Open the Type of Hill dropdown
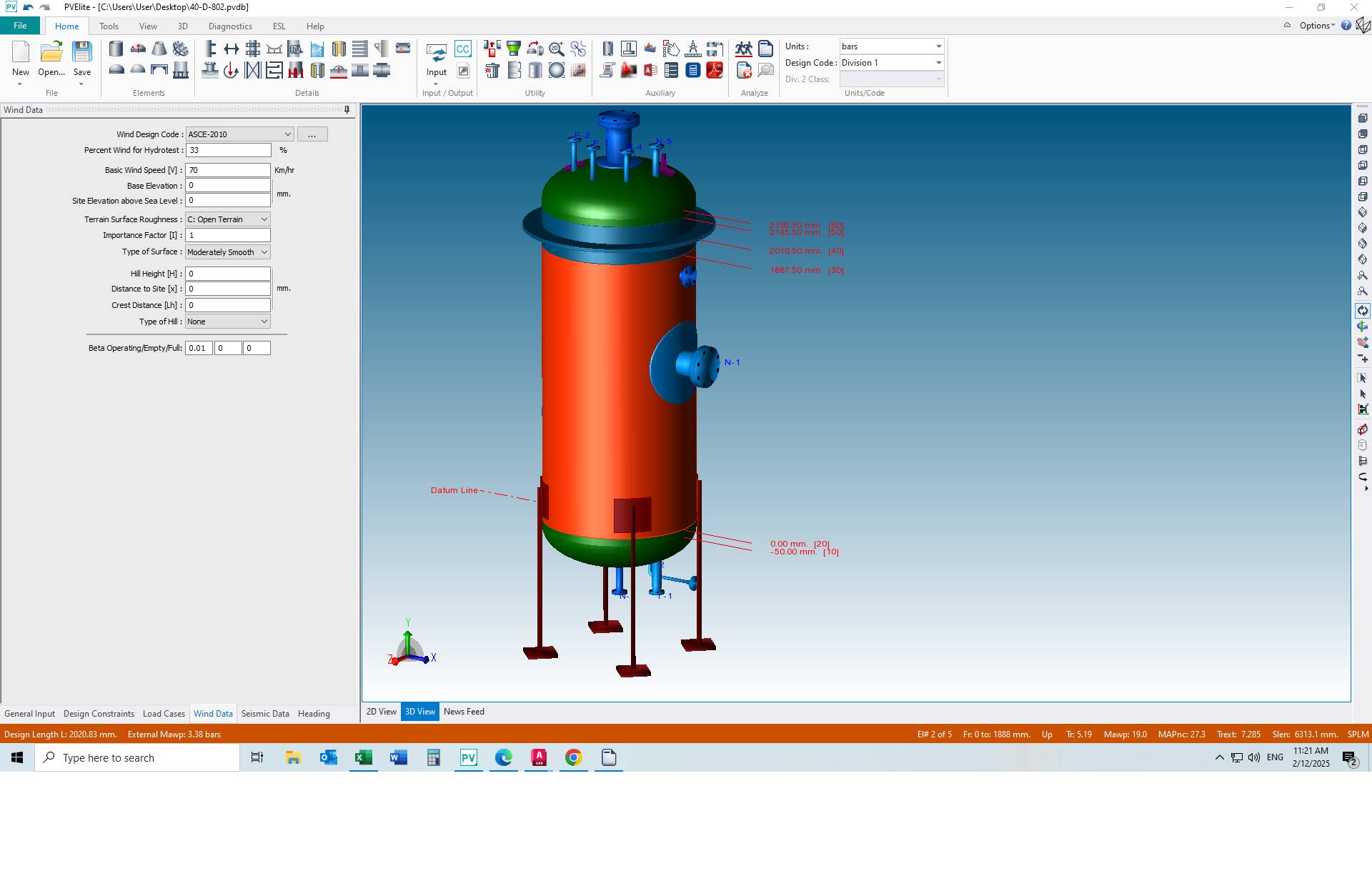1372x896 pixels. pos(264,322)
